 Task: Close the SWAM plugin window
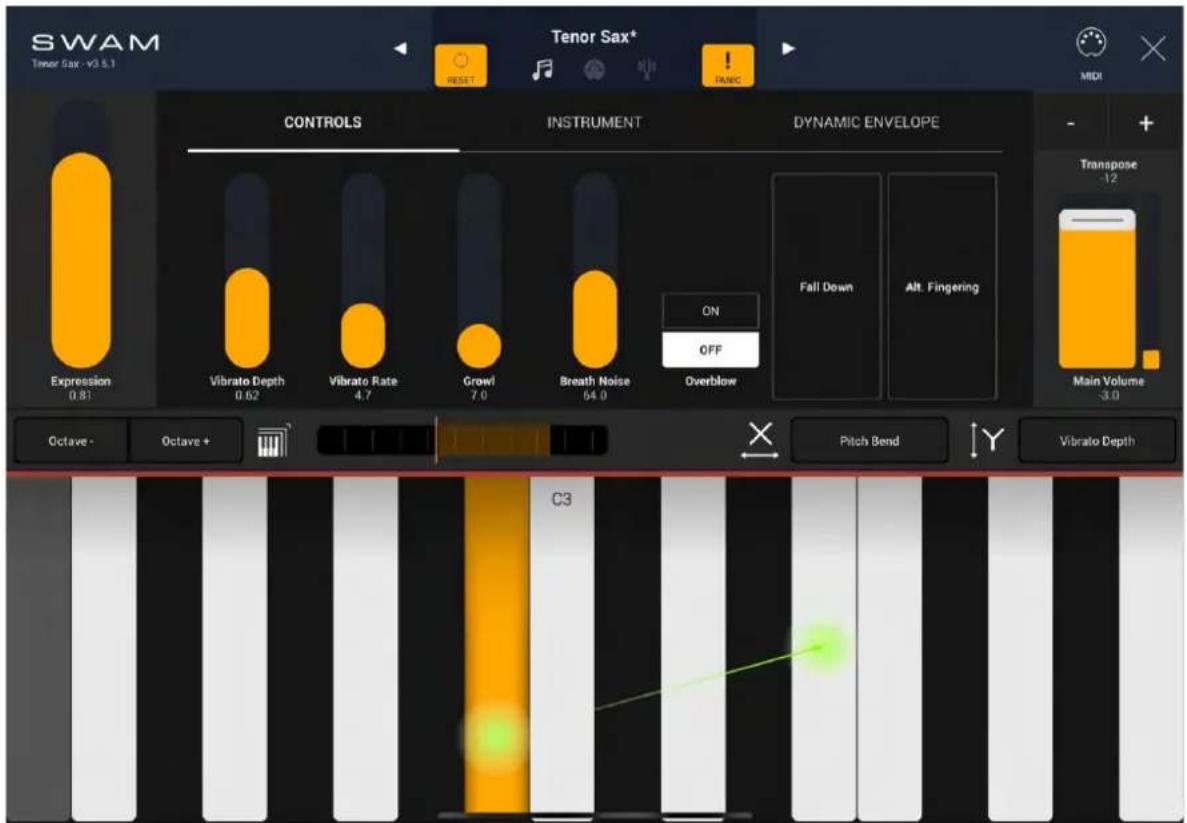pyautogui.click(x=1153, y=49)
